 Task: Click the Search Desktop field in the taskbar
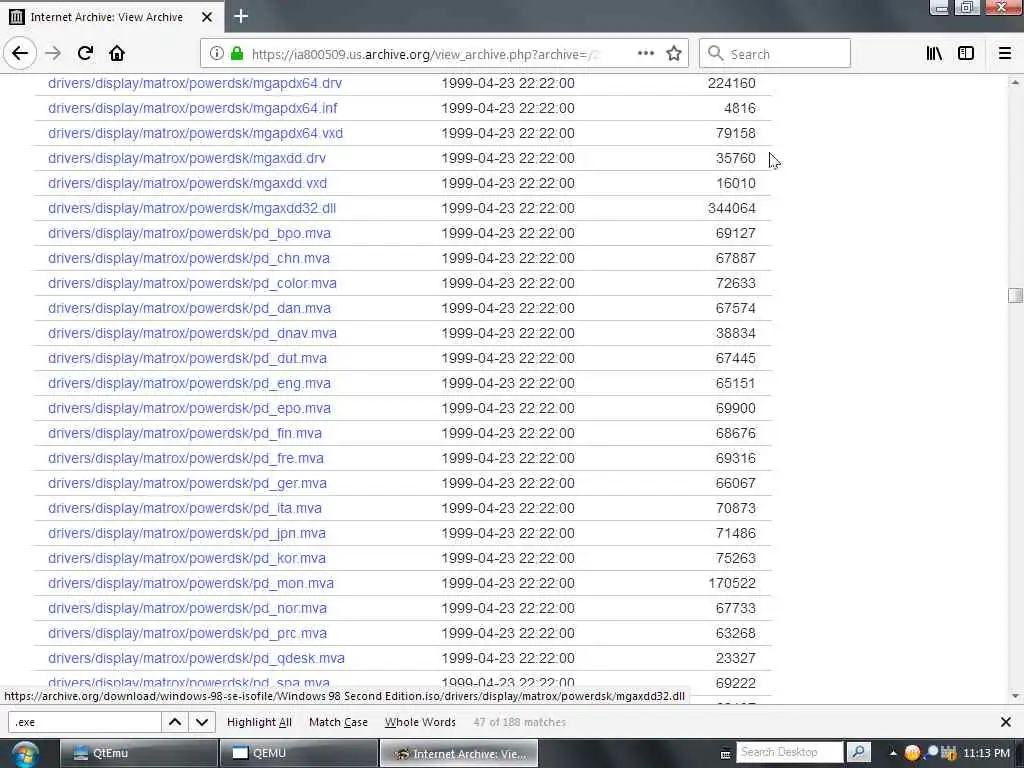coord(790,752)
